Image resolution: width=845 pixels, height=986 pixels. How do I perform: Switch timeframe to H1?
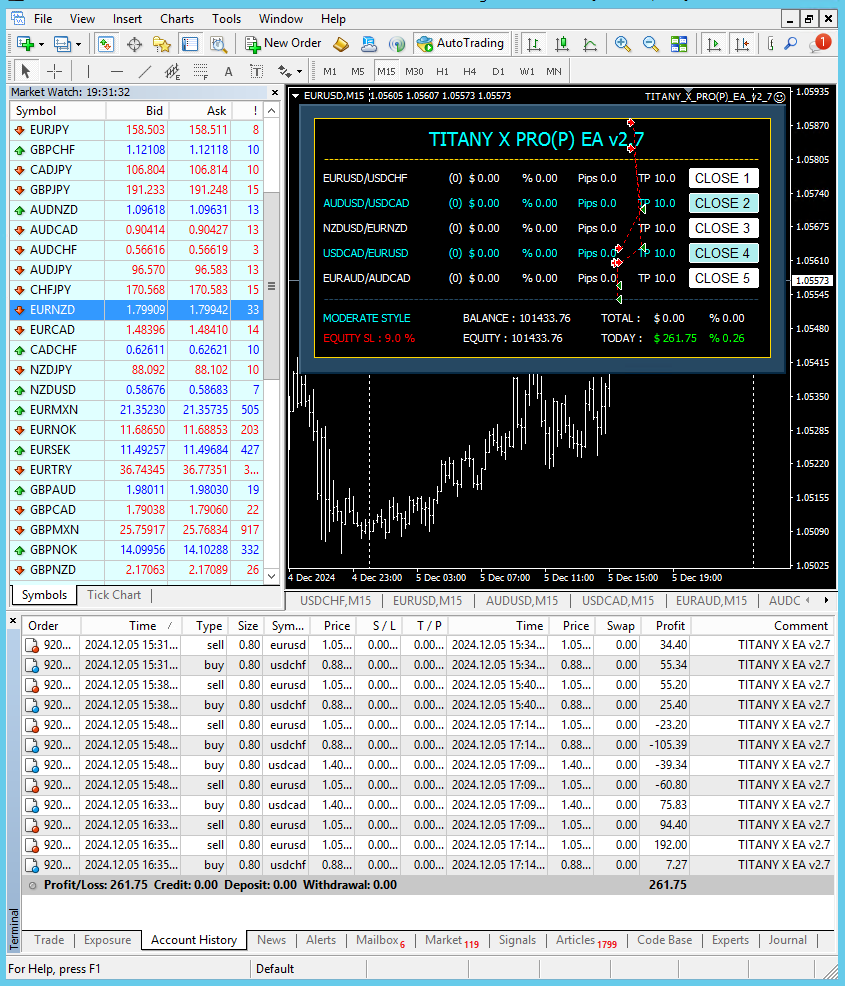(x=442, y=71)
